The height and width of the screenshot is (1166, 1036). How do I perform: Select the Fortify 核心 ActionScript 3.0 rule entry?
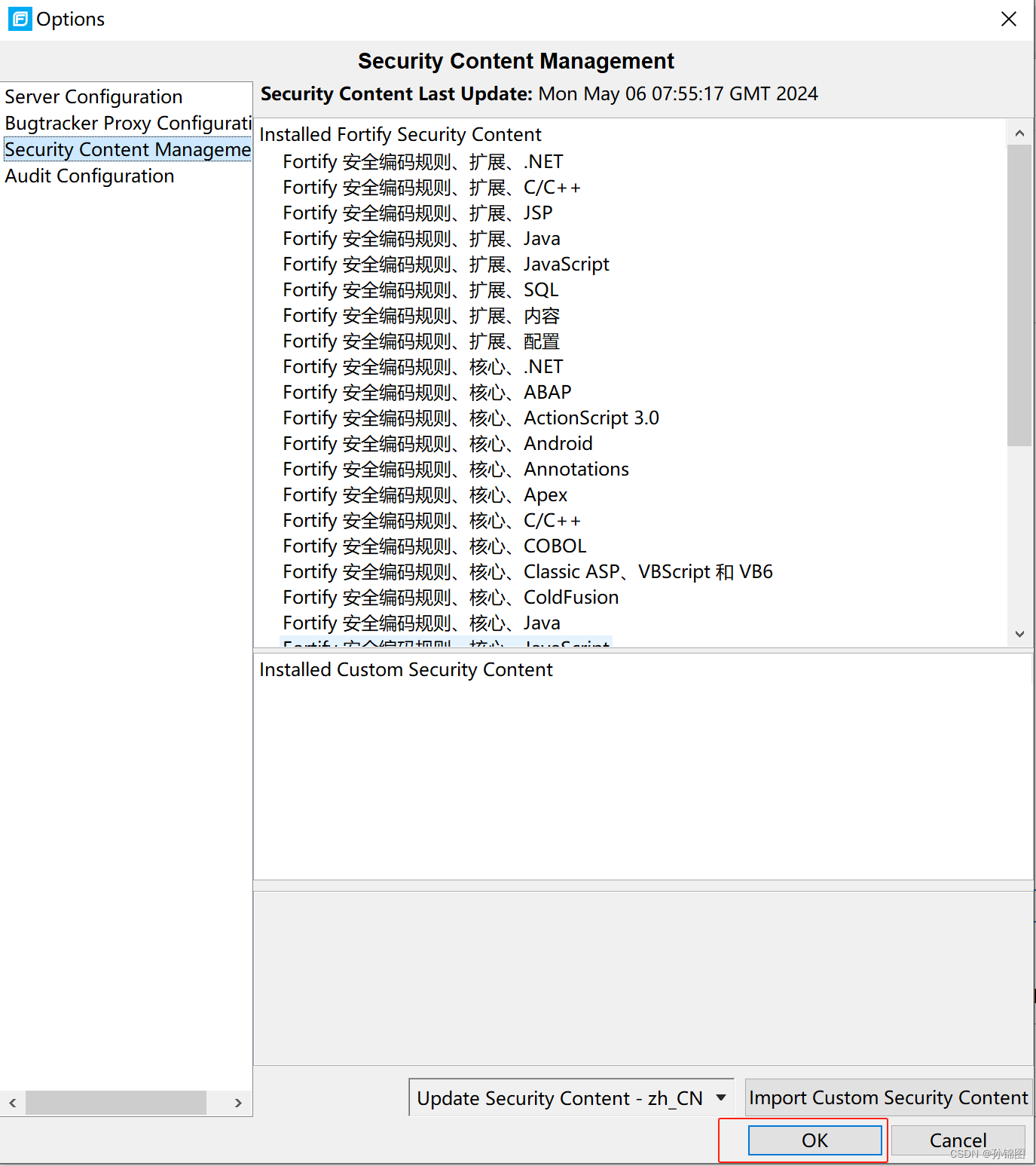coord(470,418)
